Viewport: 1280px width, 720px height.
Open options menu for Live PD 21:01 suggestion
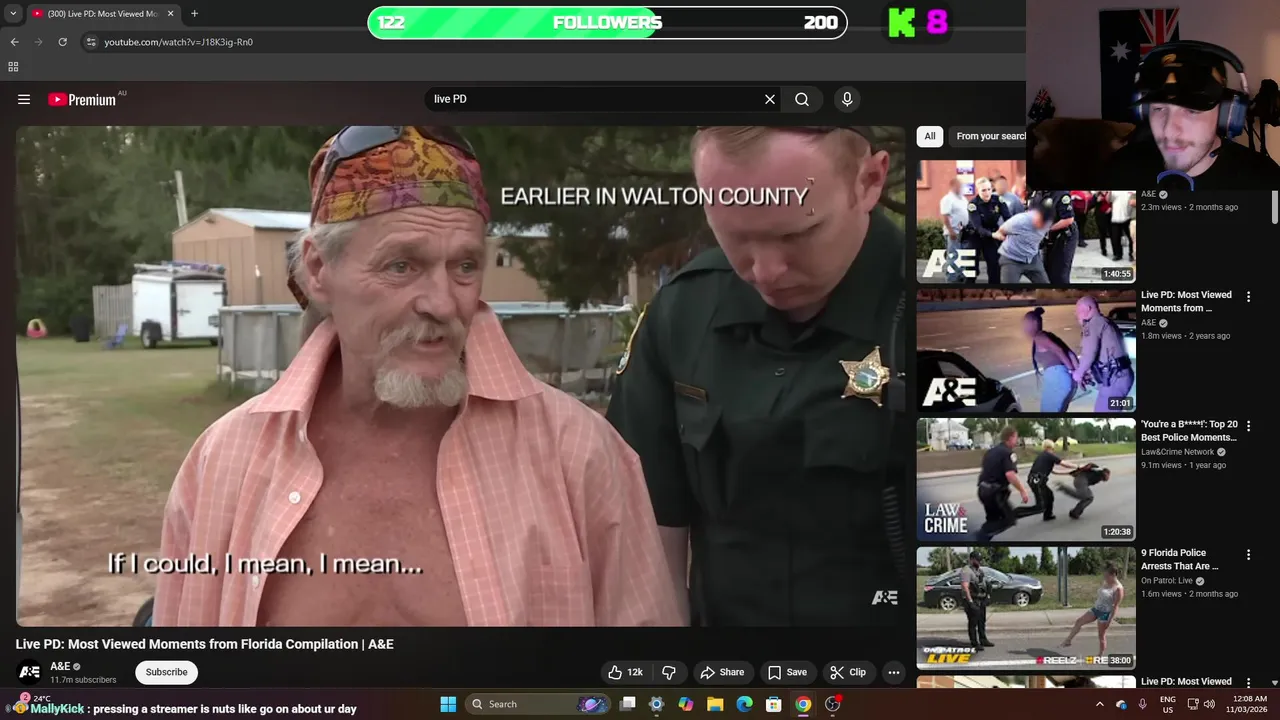tap(1248, 297)
